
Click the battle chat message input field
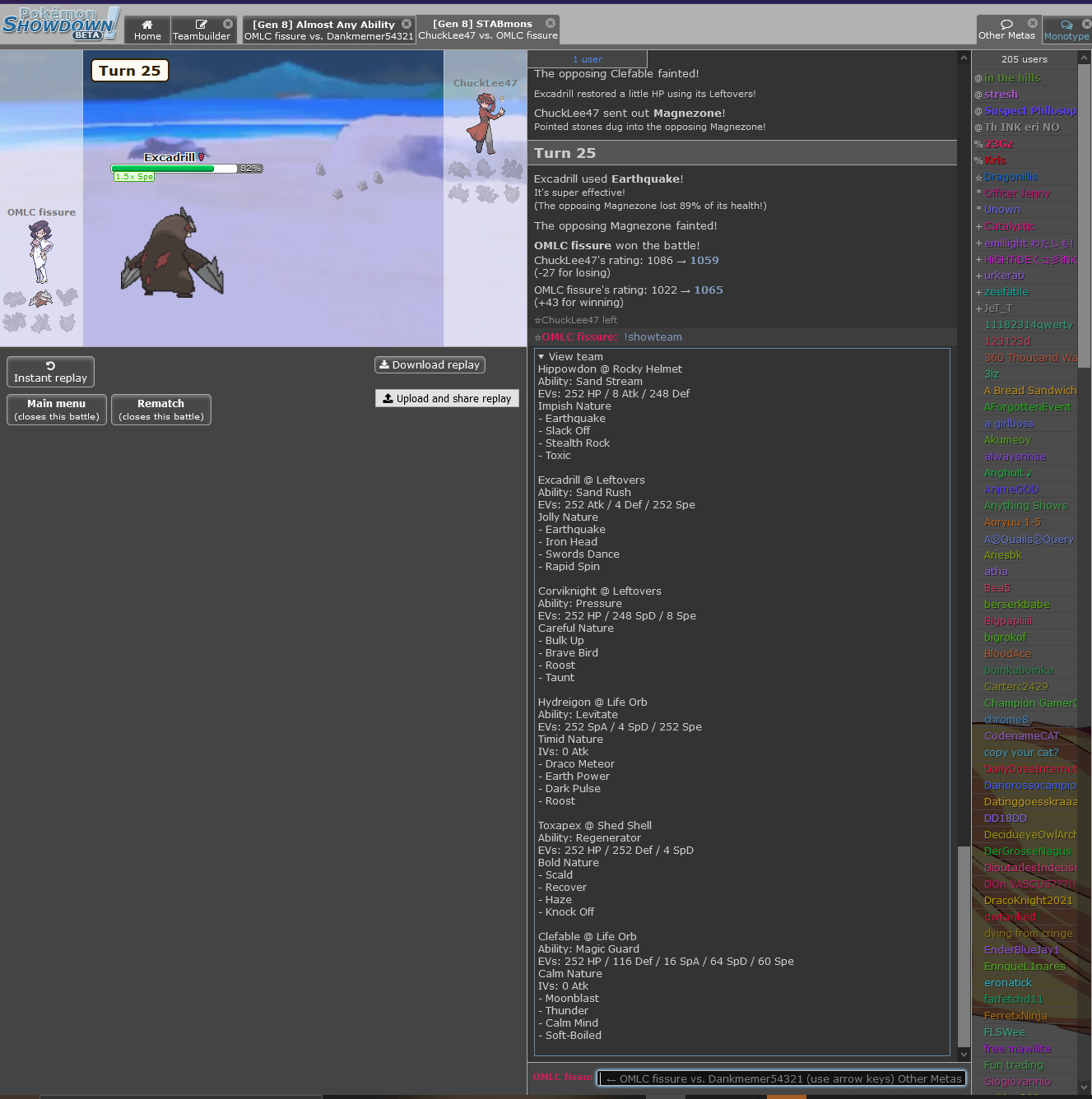point(781,1078)
